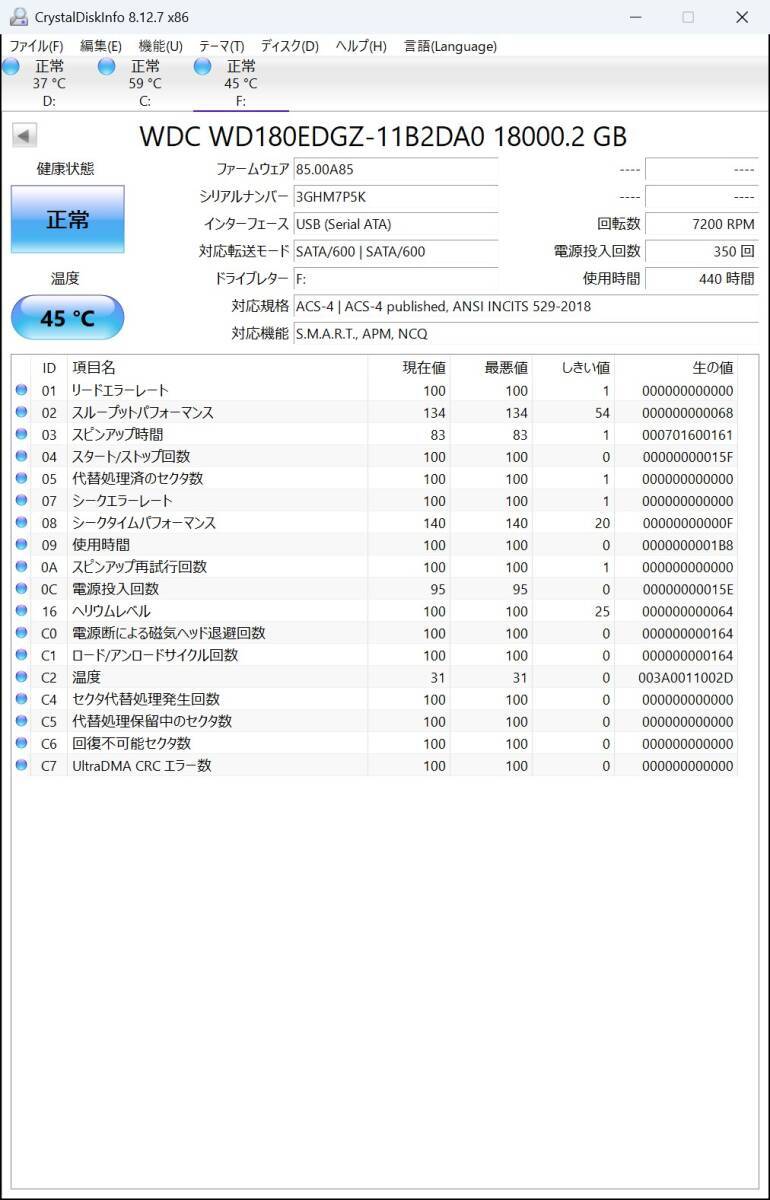Open the ディスク(D) menu
This screenshot has height=1200, width=770.
coord(290,46)
